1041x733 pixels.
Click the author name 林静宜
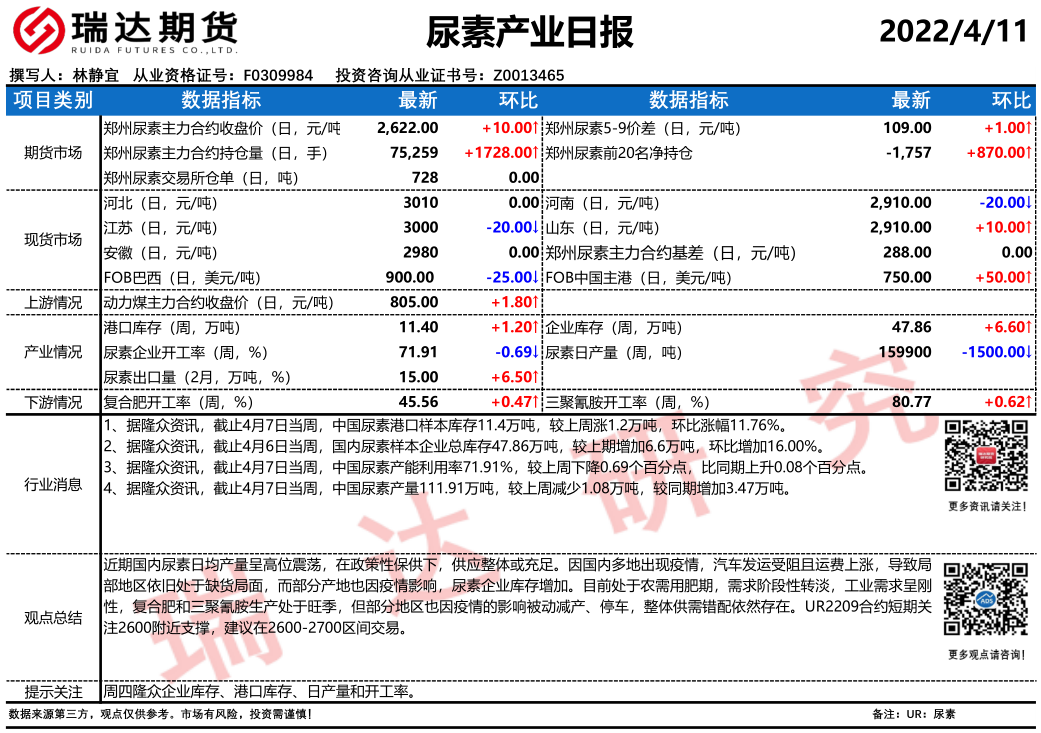pos(96,75)
